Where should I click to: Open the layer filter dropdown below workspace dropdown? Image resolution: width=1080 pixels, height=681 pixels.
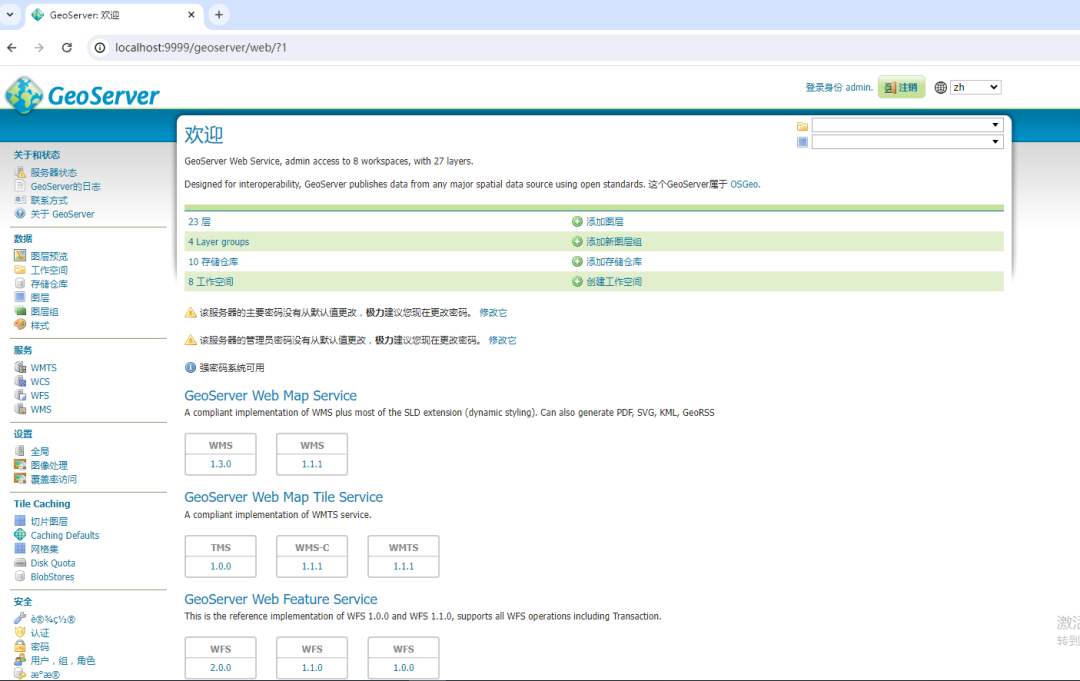click(x=907, y=142)
